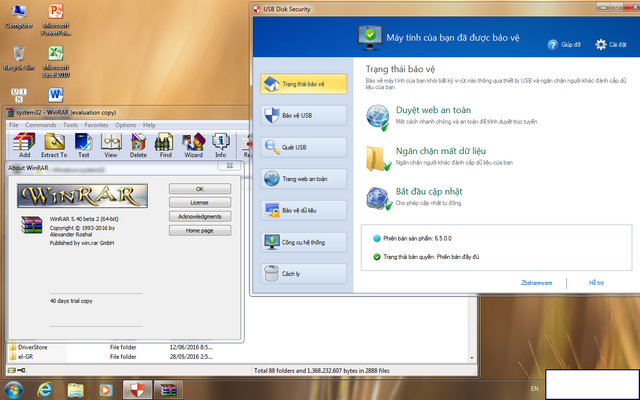Select Microsoft PowerPoint desktop shortcut

[x=56, y=20]
